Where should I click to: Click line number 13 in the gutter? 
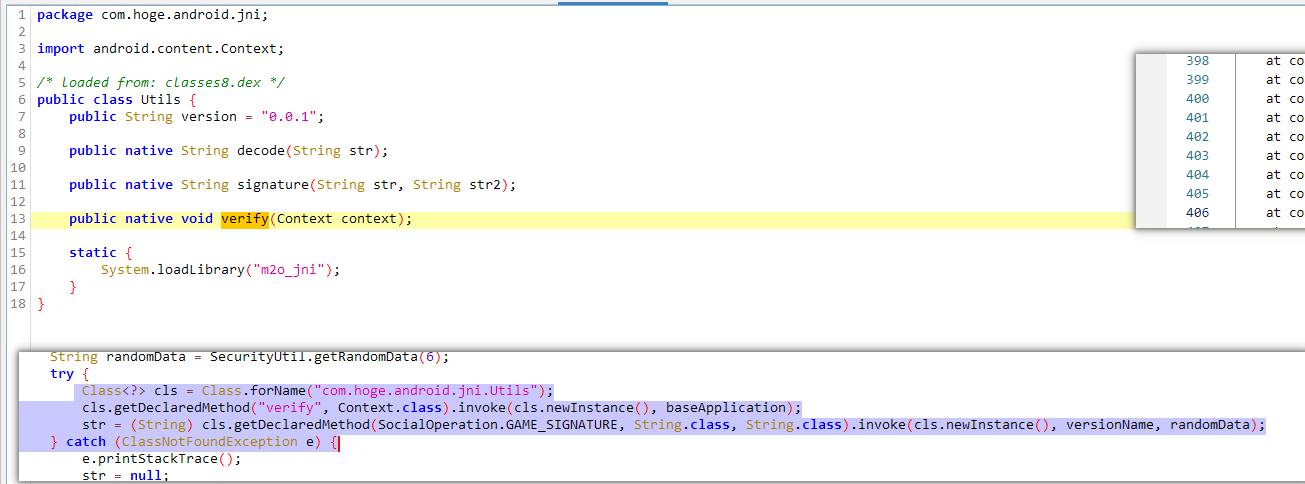pyautogui.click(x=17, y=219)
